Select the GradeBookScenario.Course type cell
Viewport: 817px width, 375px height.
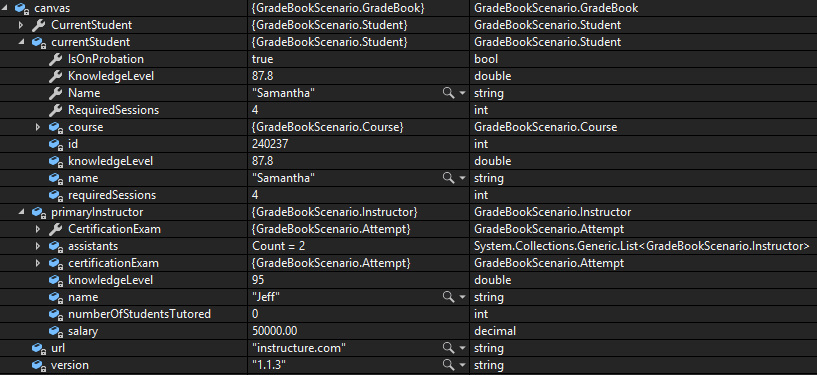(546, 128)
